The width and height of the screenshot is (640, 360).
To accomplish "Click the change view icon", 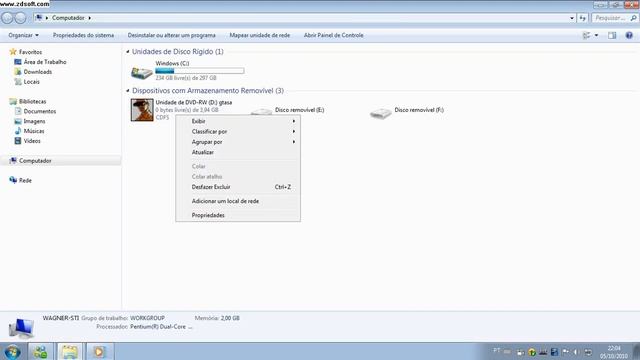I will [587, 36].
